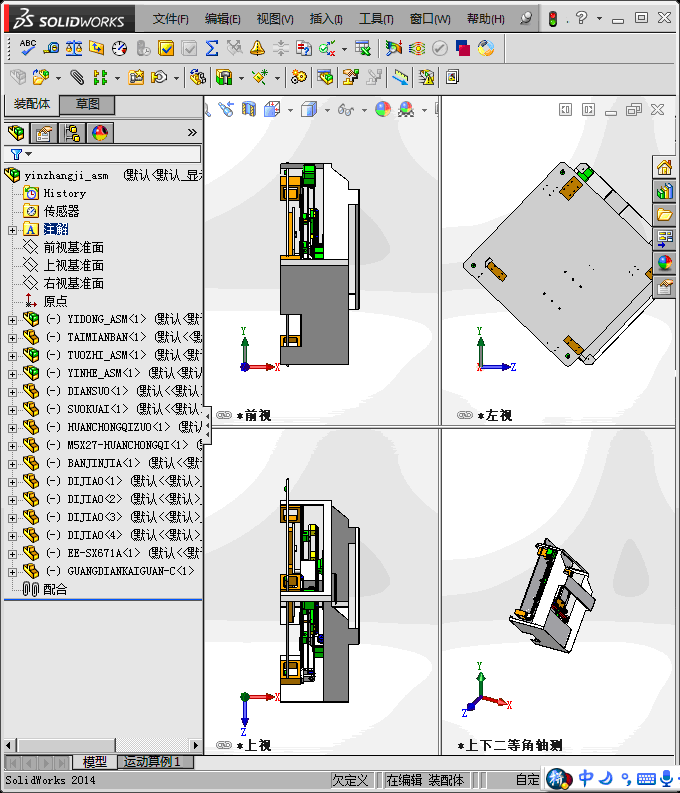Run the ABC spell checker tool

point(27,48)
